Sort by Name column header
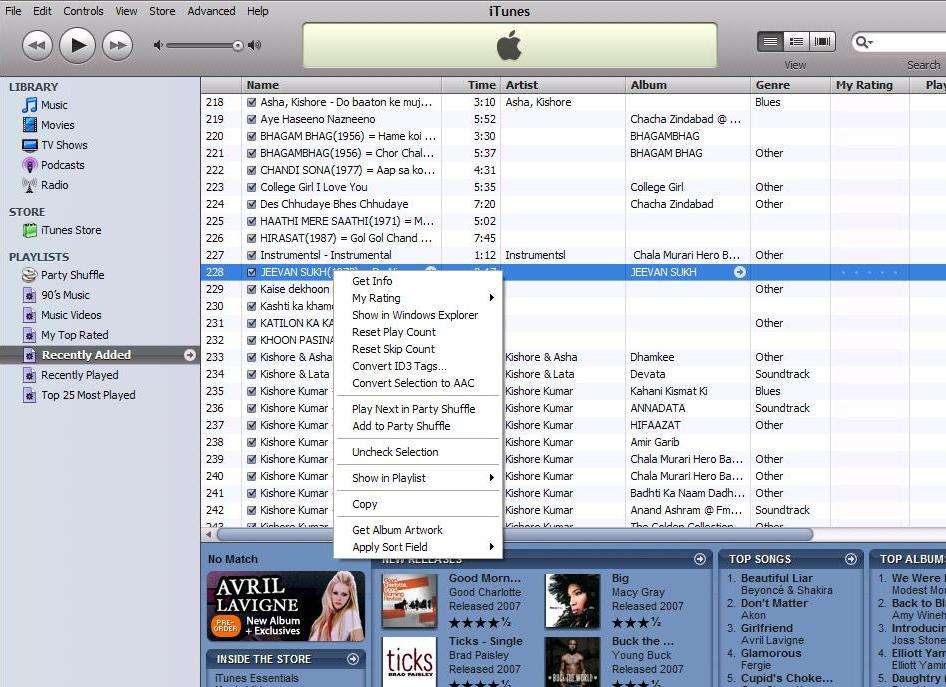The width and height of the screenshot is (946, 687). tap(341, 85)
